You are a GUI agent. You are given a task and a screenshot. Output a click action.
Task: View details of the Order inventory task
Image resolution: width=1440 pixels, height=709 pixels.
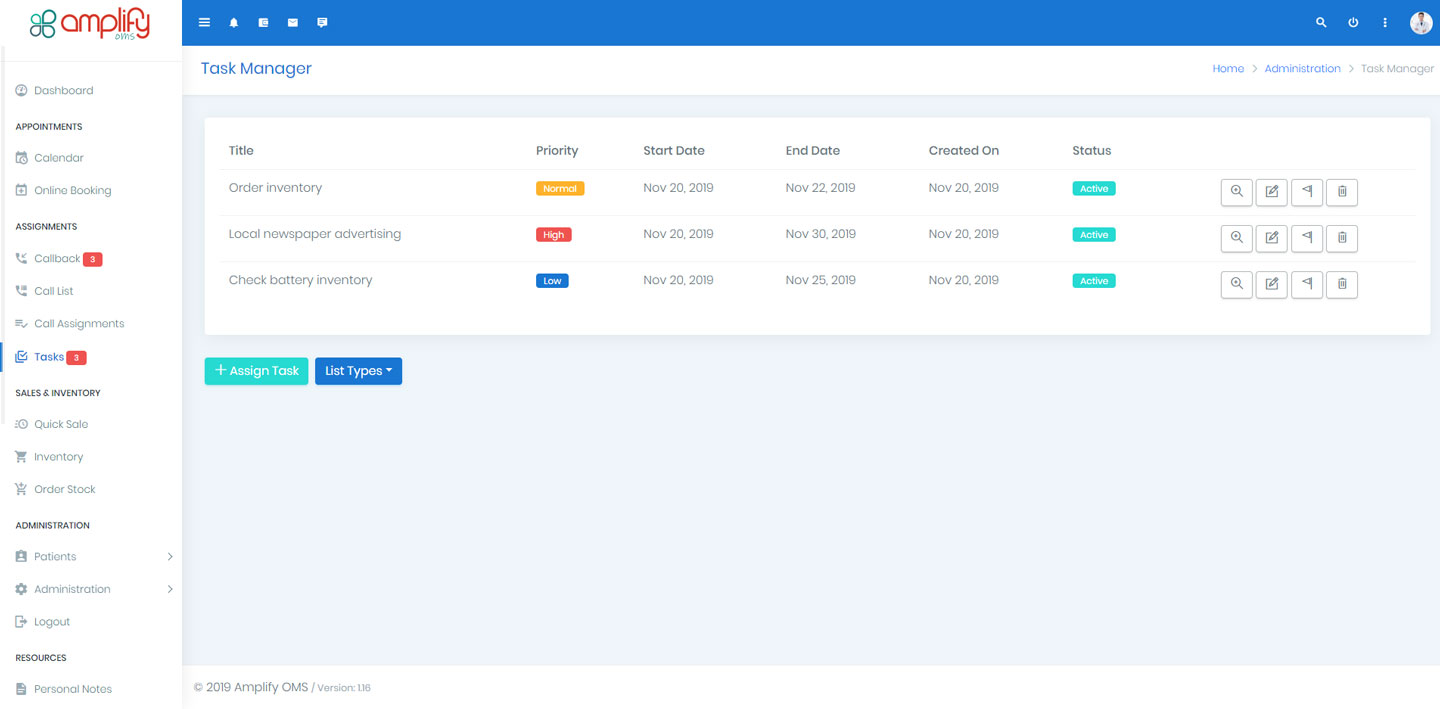click(x=1236, y=192)
